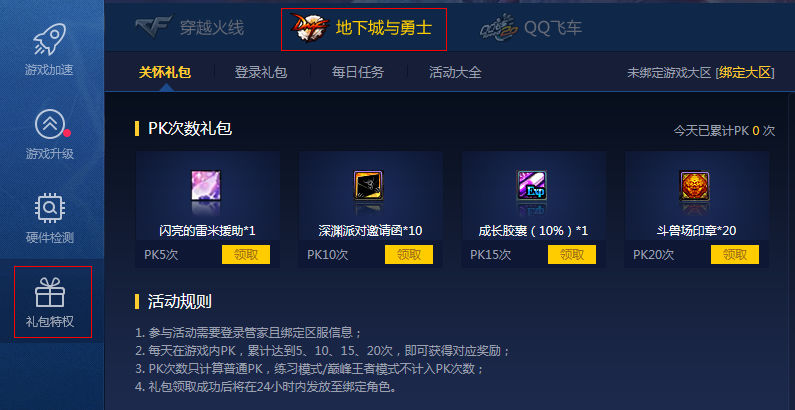Switch to the 穿越火线 game tab
Viewport: 795px width, 410px height.
(x=190, y=27)
